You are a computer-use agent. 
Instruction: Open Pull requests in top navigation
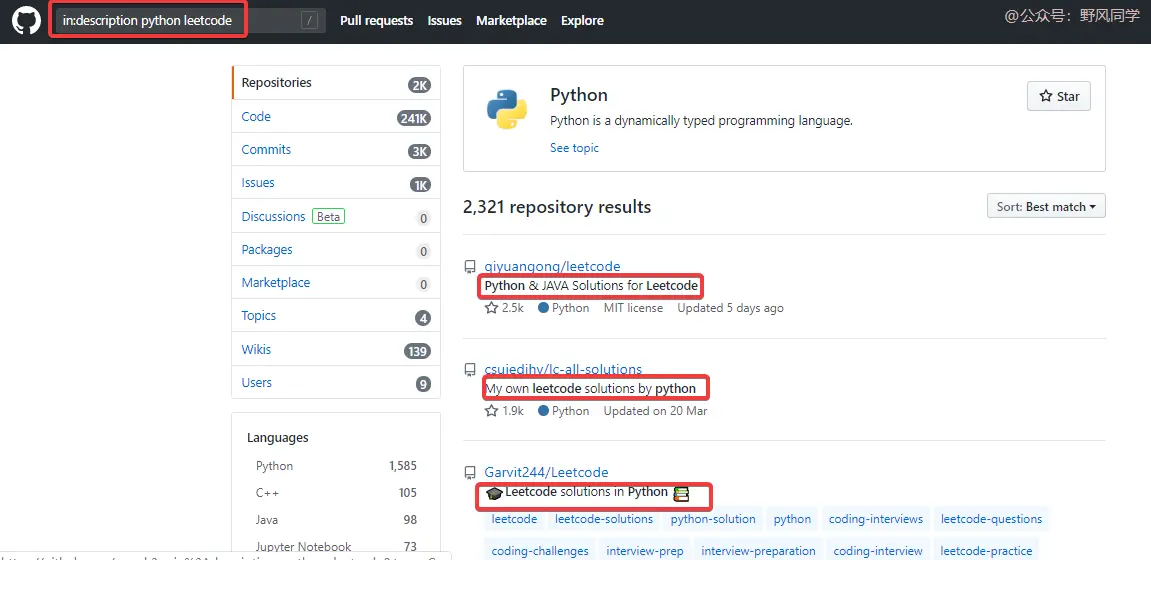tap(376, 21)
